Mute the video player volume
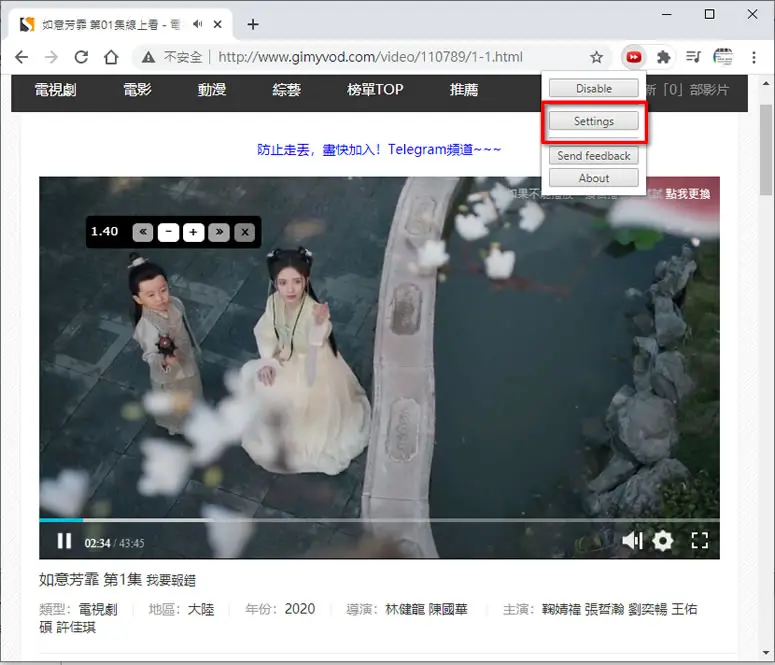 coord(632,540)
